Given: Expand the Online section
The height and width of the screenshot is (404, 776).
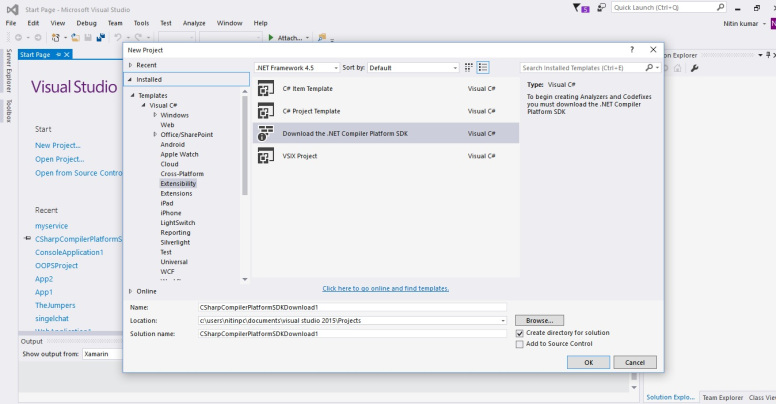Looking at the screenshot, I should click(x=131, y=291).
